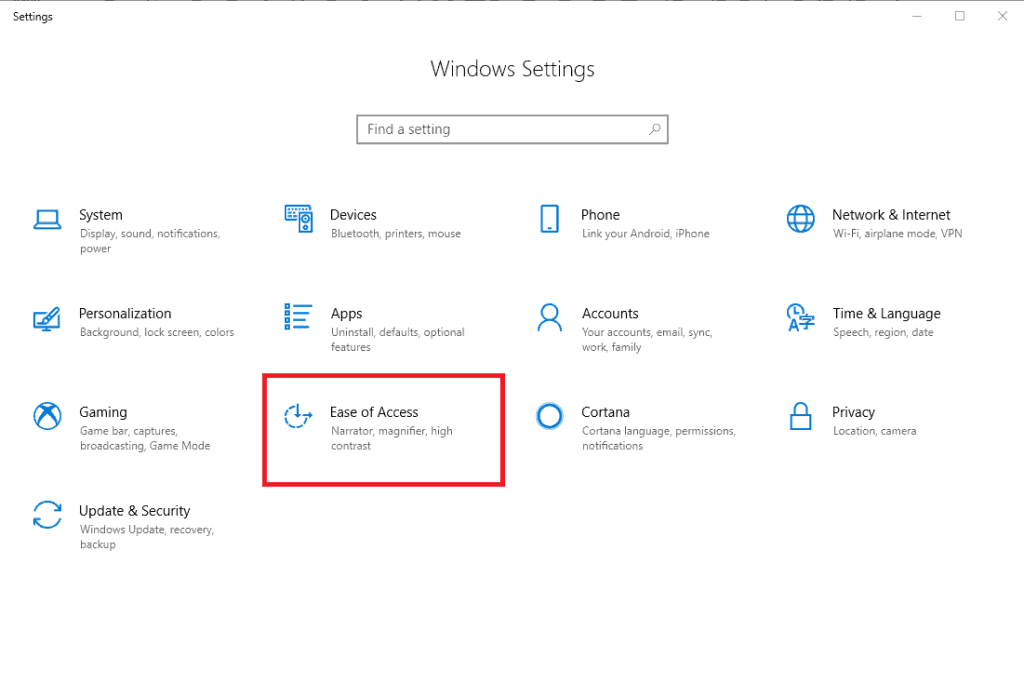
Task: Click 'Game bar, captures, broadcasting' description
Action: pyautogui.click(x=145, y=438)
